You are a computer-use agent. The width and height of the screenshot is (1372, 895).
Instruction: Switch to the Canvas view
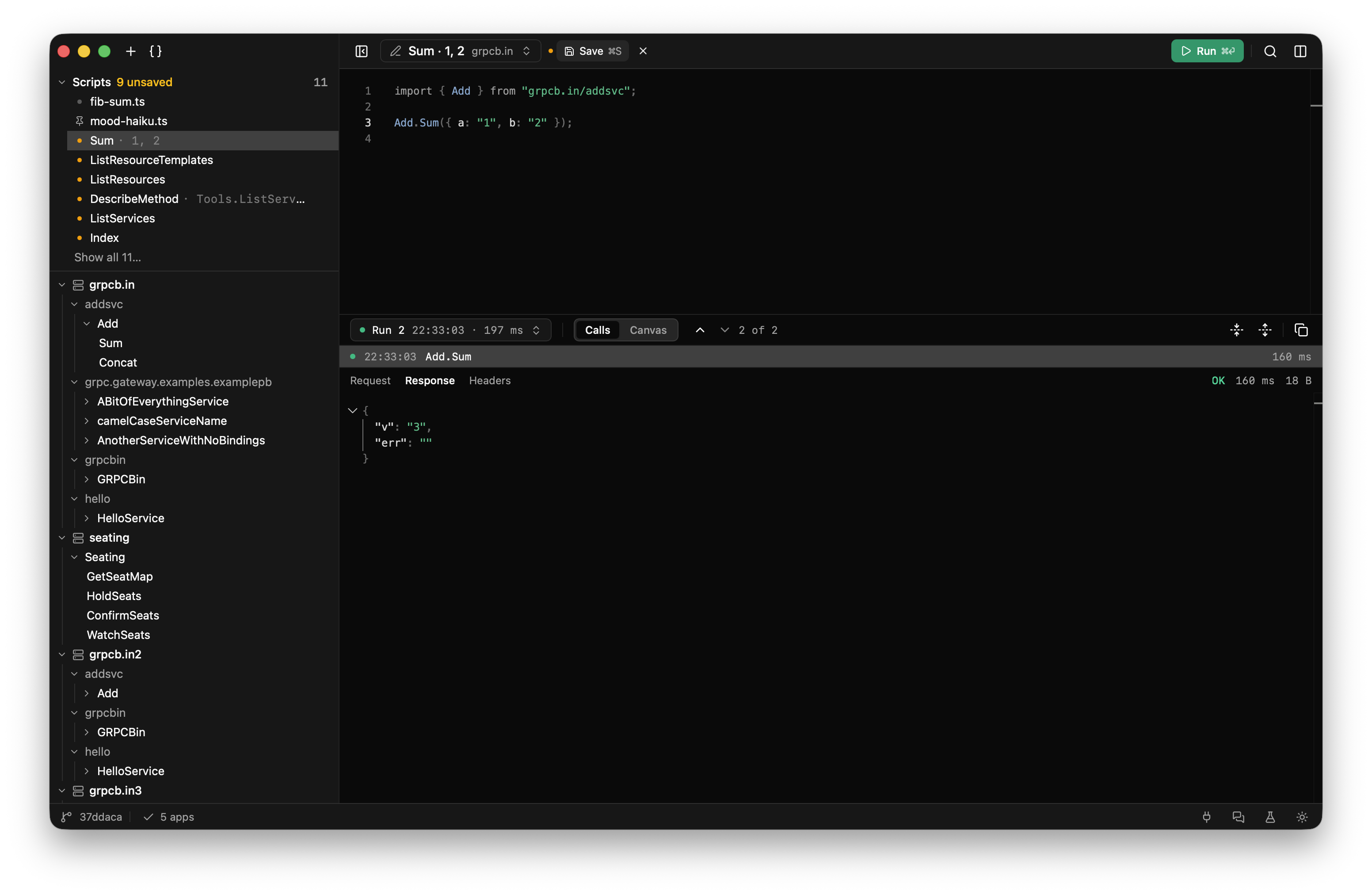coord(648,330)
